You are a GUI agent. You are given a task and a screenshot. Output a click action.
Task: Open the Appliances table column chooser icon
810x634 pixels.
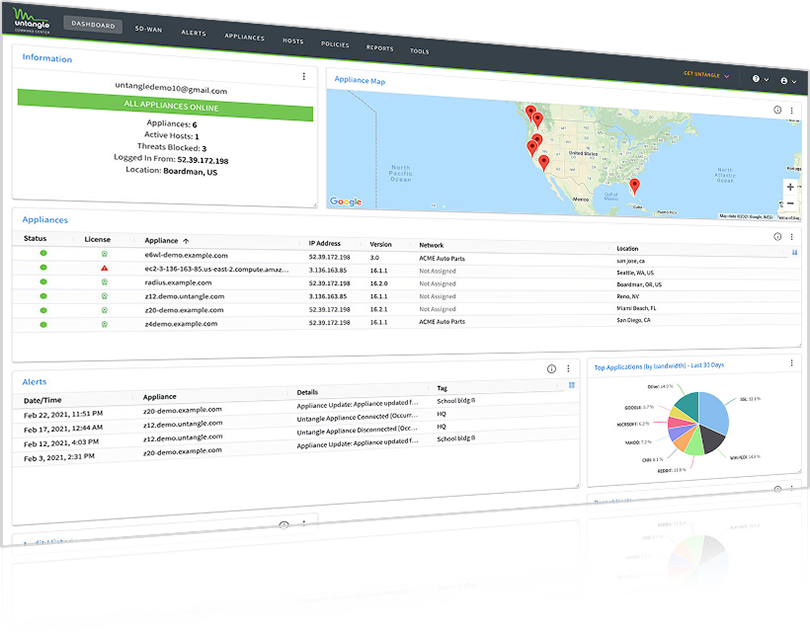(x=795, y=252)
